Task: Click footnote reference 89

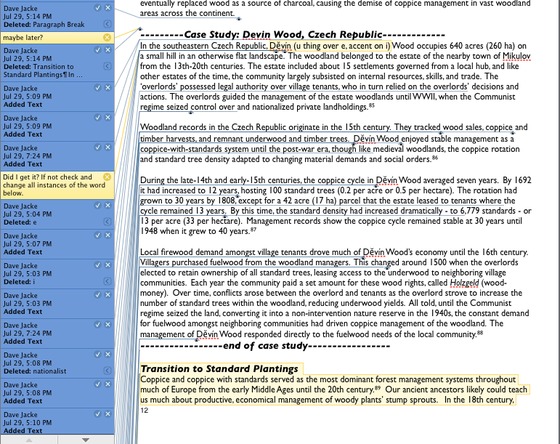Action: (x=378, y=388)
